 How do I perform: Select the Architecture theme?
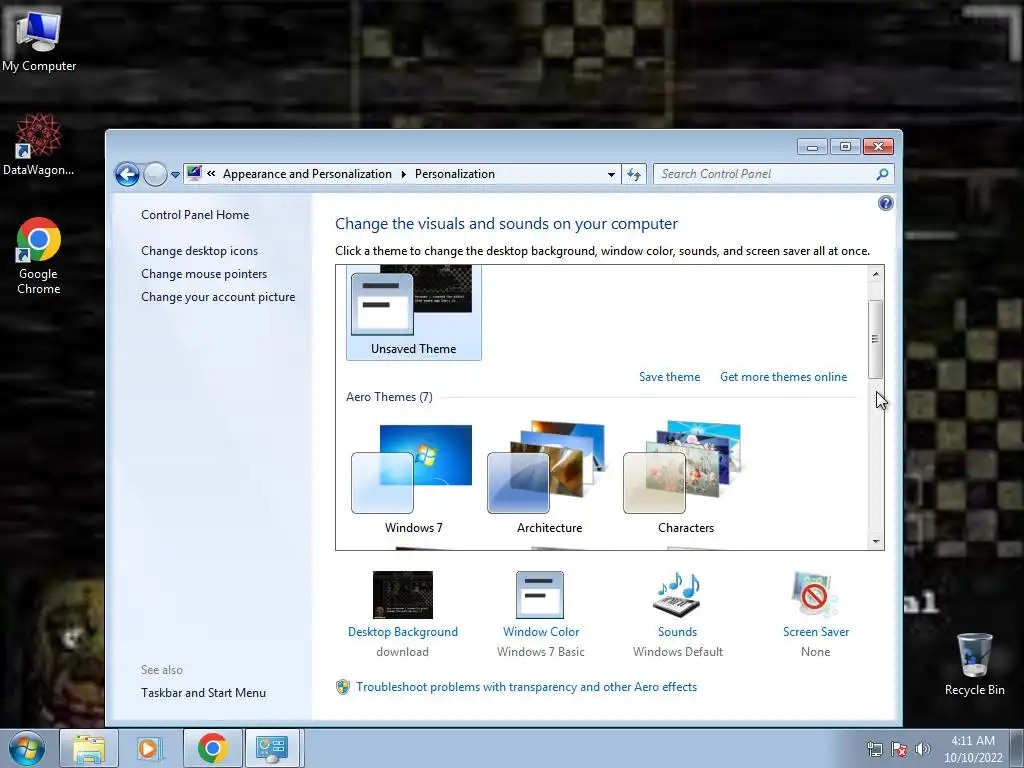[x=549, y=479]
